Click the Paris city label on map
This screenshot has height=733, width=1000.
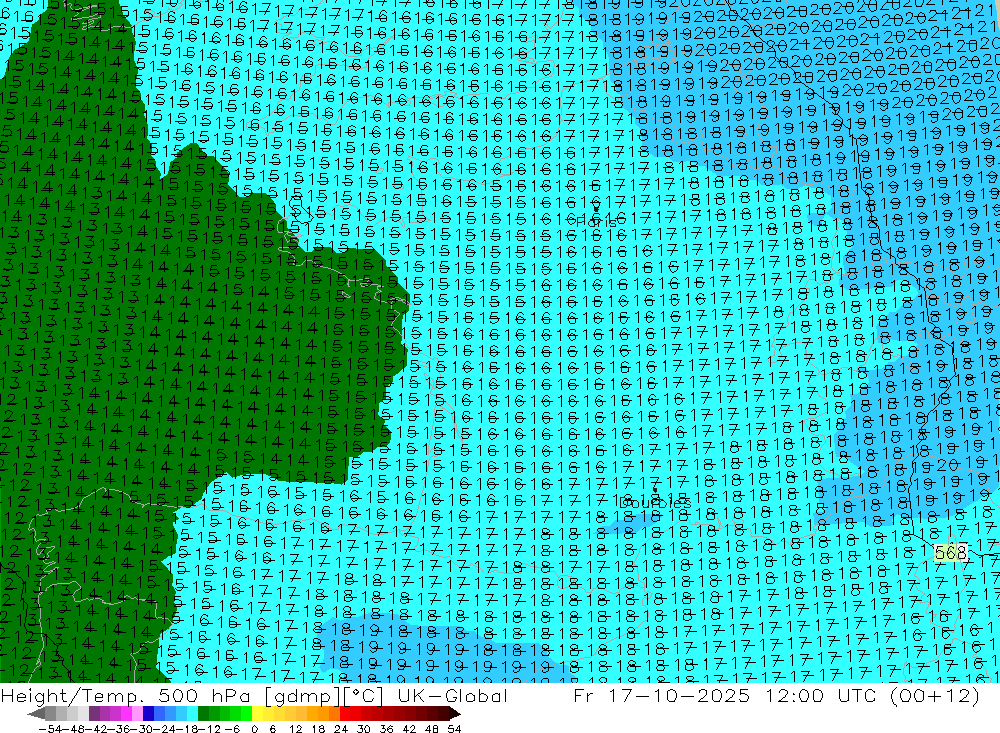pyautogui.click(x=597, y=223)
